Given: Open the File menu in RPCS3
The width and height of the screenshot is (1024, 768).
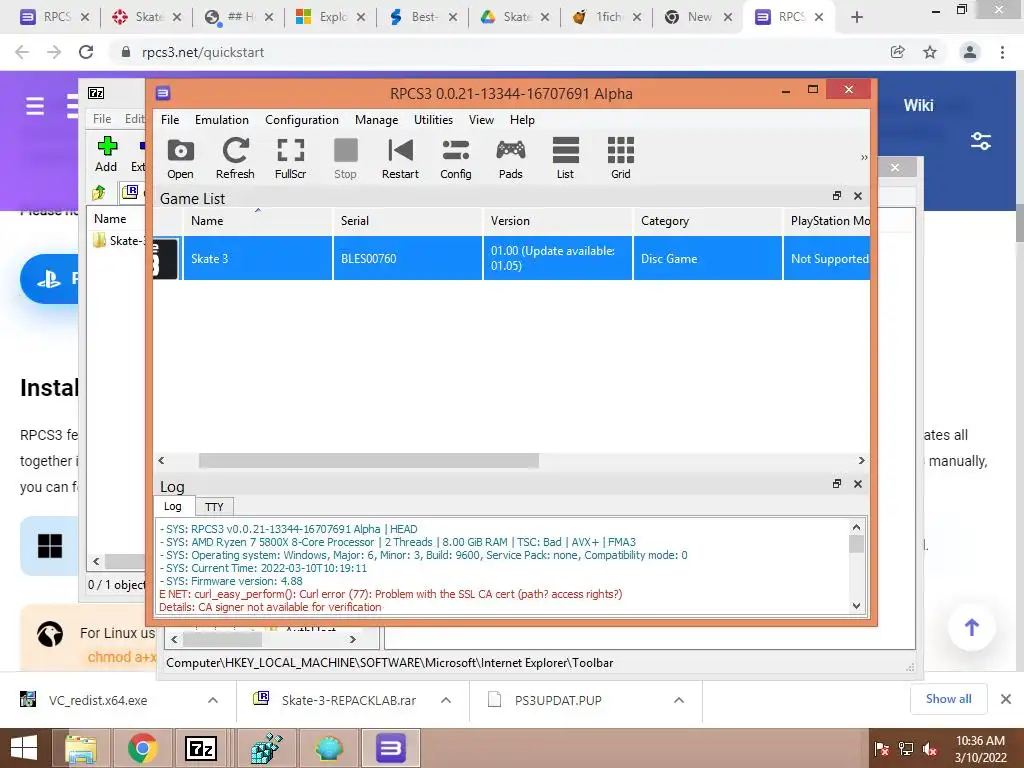Looking at the screenshot, I should pyautogui.click(x=170, y=120).
